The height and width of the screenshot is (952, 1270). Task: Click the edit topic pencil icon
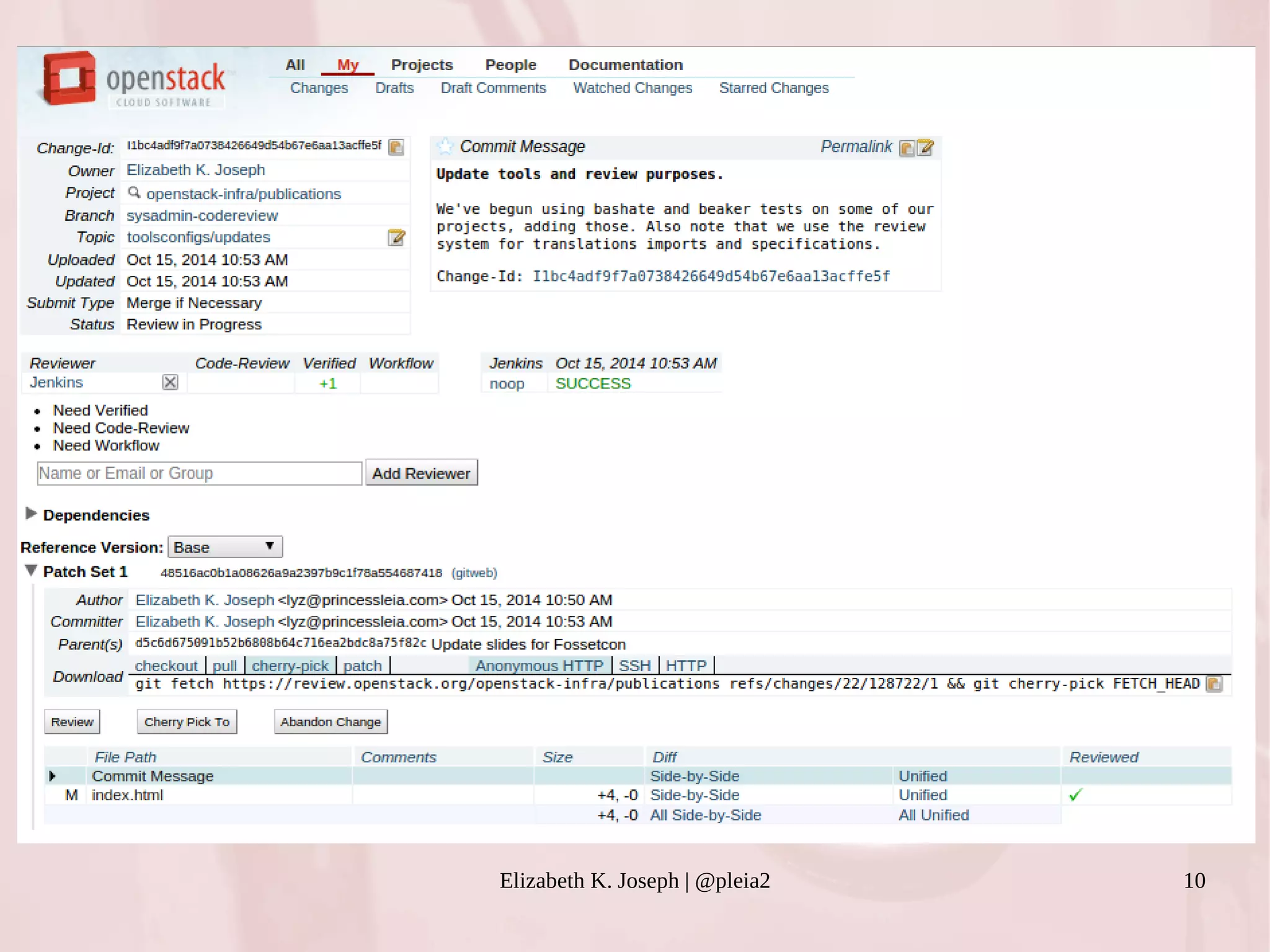pyautogui.click(x=396, y=238)
